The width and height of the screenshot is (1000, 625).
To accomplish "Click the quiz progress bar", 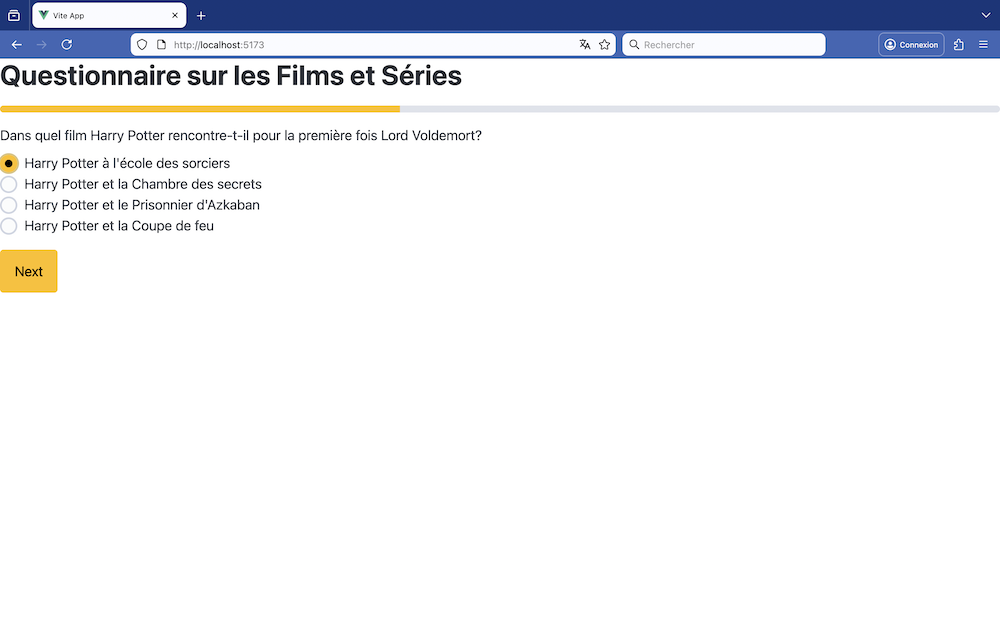I will (x=500, y=109).
